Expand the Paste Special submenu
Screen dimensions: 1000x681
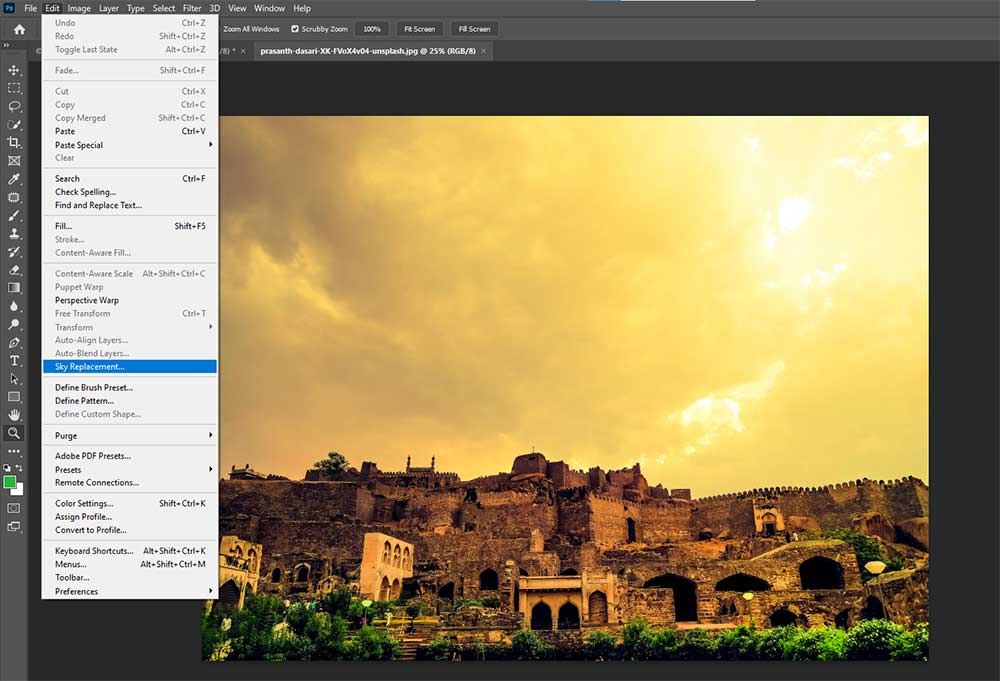[x=130, y=145]
